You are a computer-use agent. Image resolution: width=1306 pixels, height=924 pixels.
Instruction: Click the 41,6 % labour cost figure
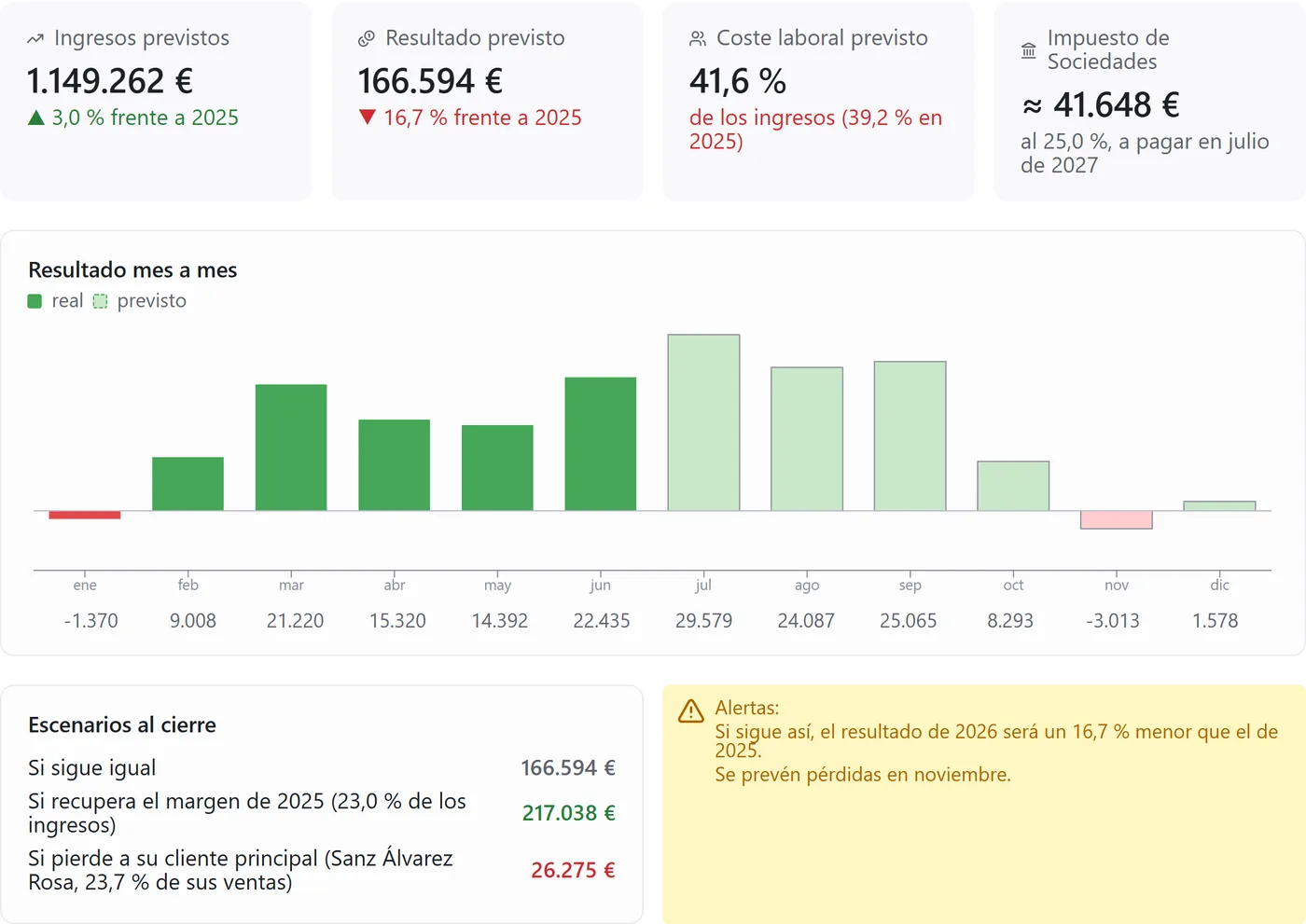point(738,81)
